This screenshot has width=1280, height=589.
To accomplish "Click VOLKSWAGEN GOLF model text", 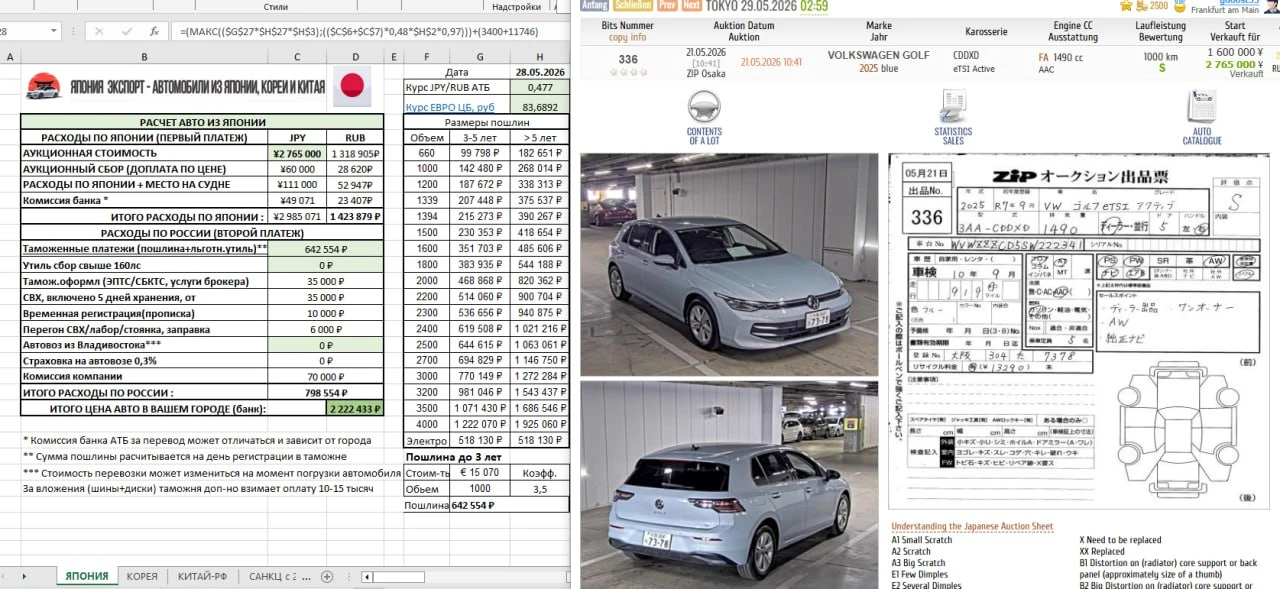I will tap(878, 55).
